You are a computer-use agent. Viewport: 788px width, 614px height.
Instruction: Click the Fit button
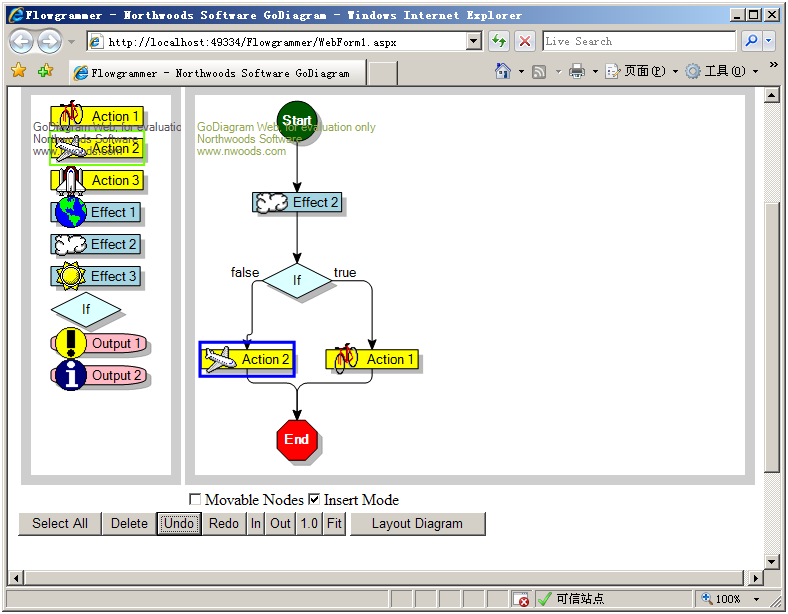point(334,524)
